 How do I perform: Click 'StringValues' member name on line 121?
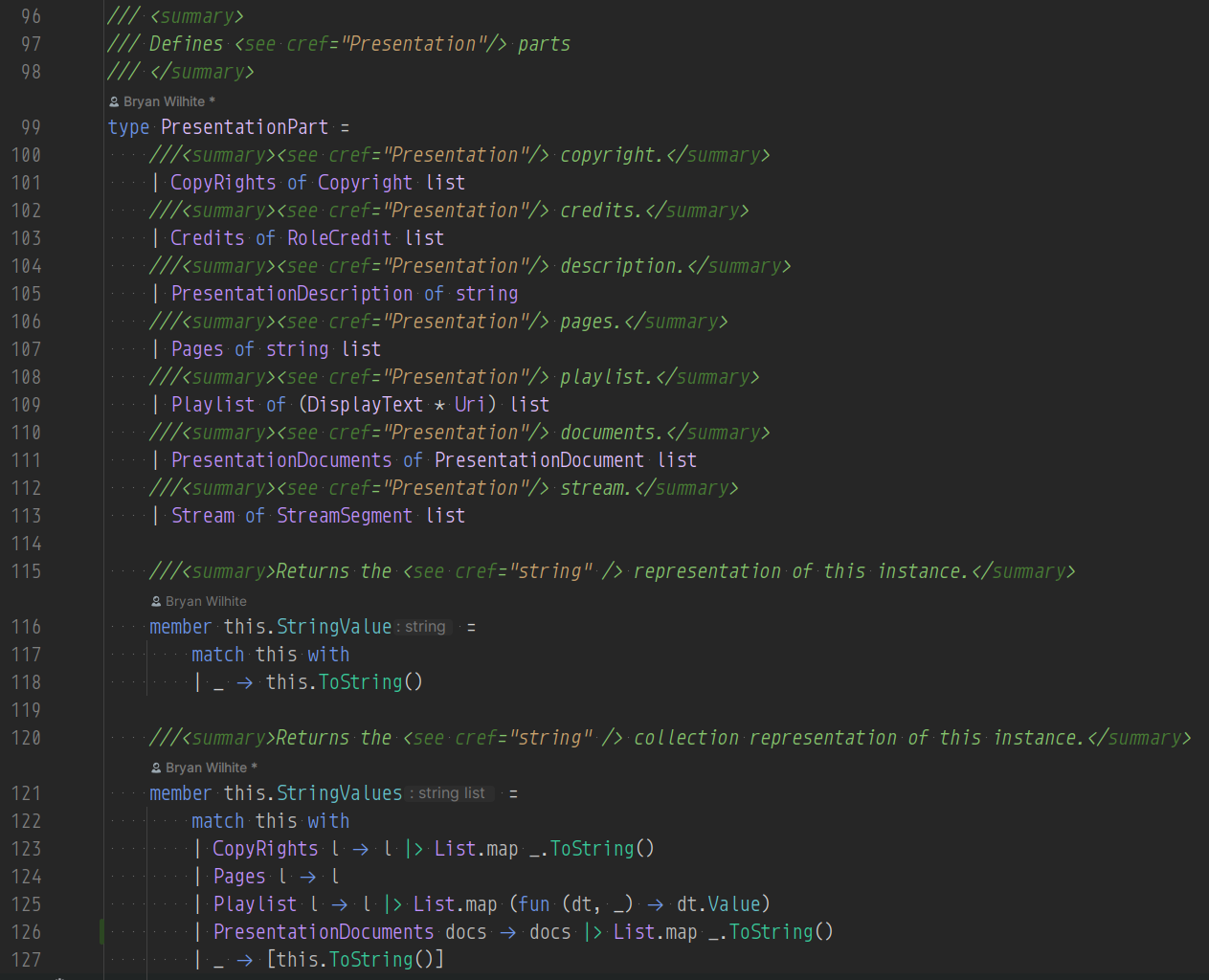coord(339,793)
